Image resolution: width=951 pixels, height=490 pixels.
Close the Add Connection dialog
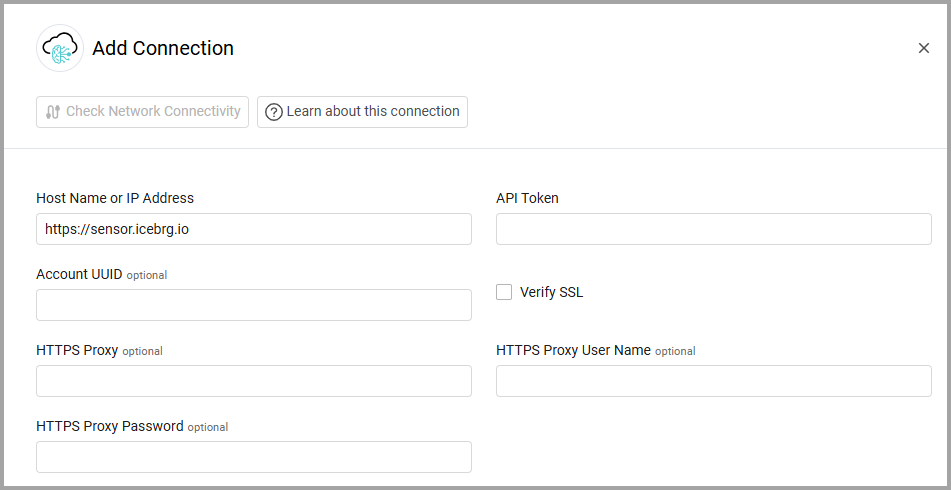pyautogui.click(x=924, y=48)
